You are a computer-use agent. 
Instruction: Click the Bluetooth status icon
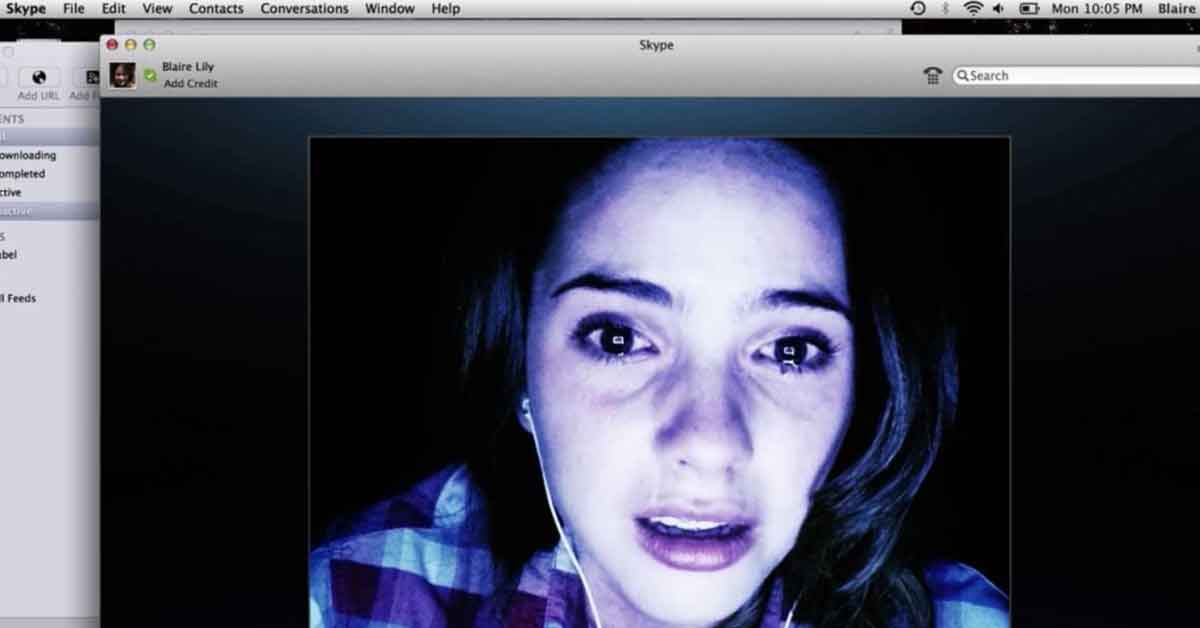945,8
